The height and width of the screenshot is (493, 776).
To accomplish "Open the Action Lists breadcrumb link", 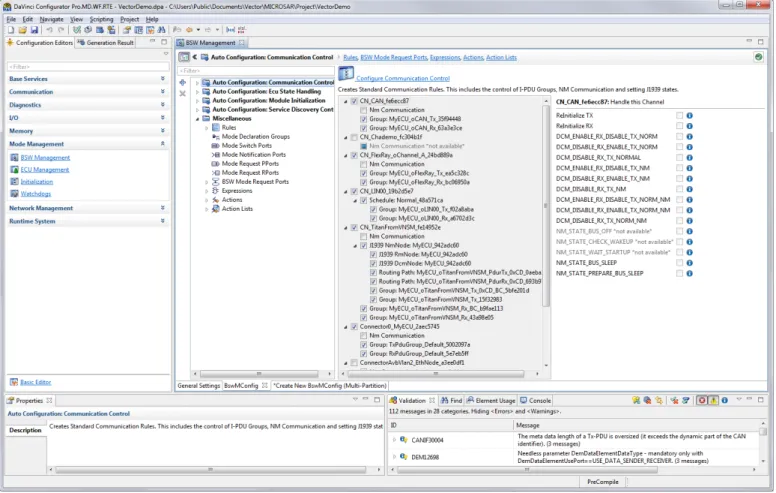I will point(501,57).
